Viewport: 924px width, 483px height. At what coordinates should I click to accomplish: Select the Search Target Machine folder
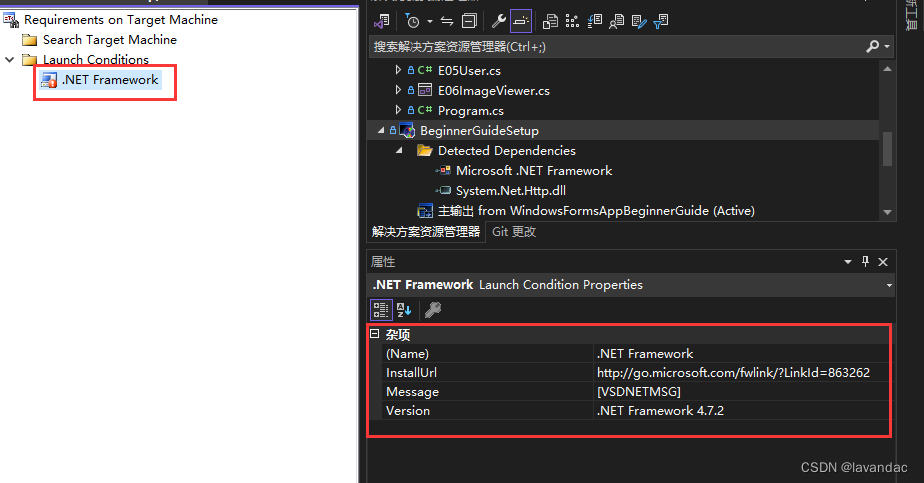click(110, 40)
